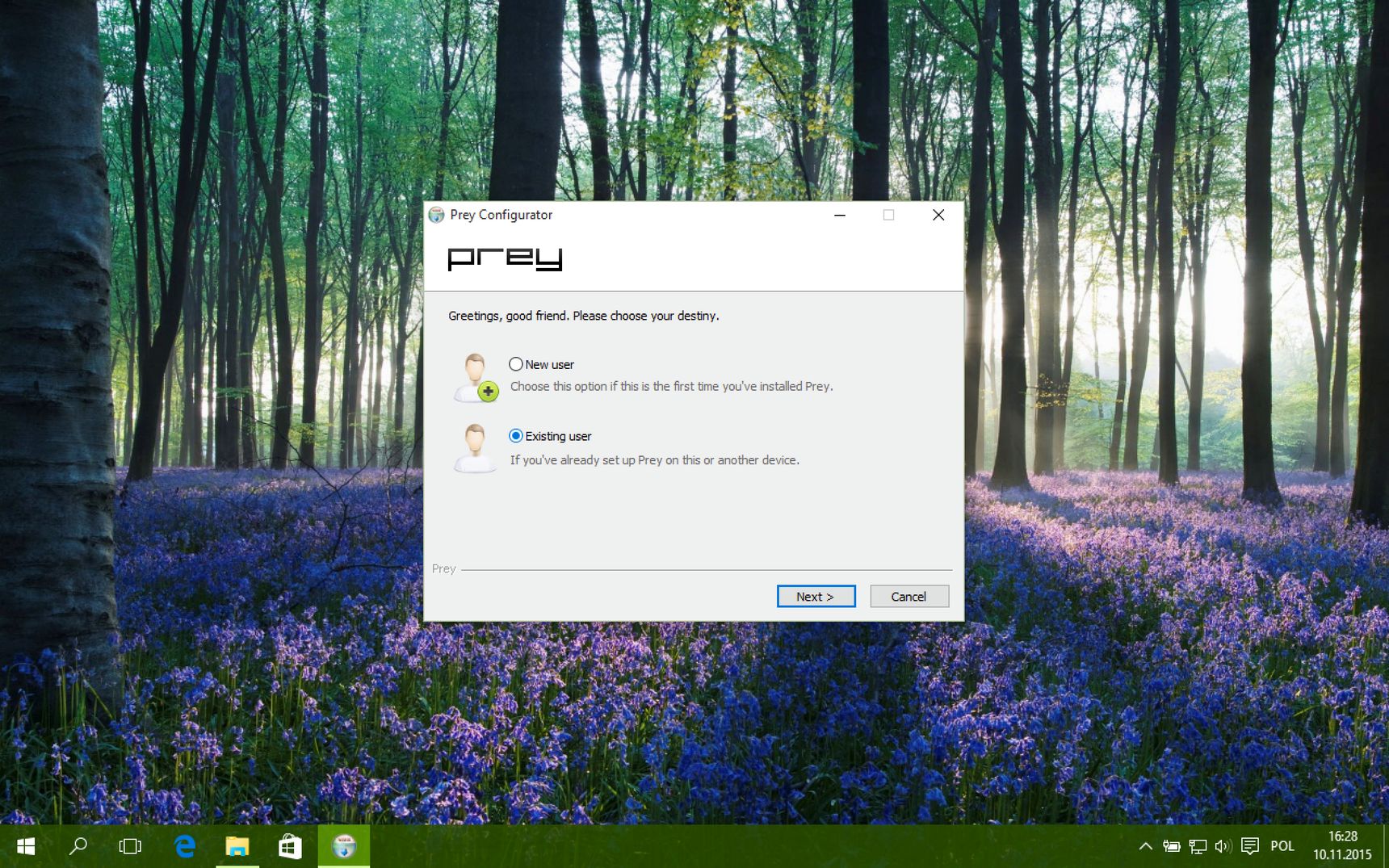1389x868 pixels.
Task: Click the volume speaker tray icon
Action: click(x=1223, y=846)
